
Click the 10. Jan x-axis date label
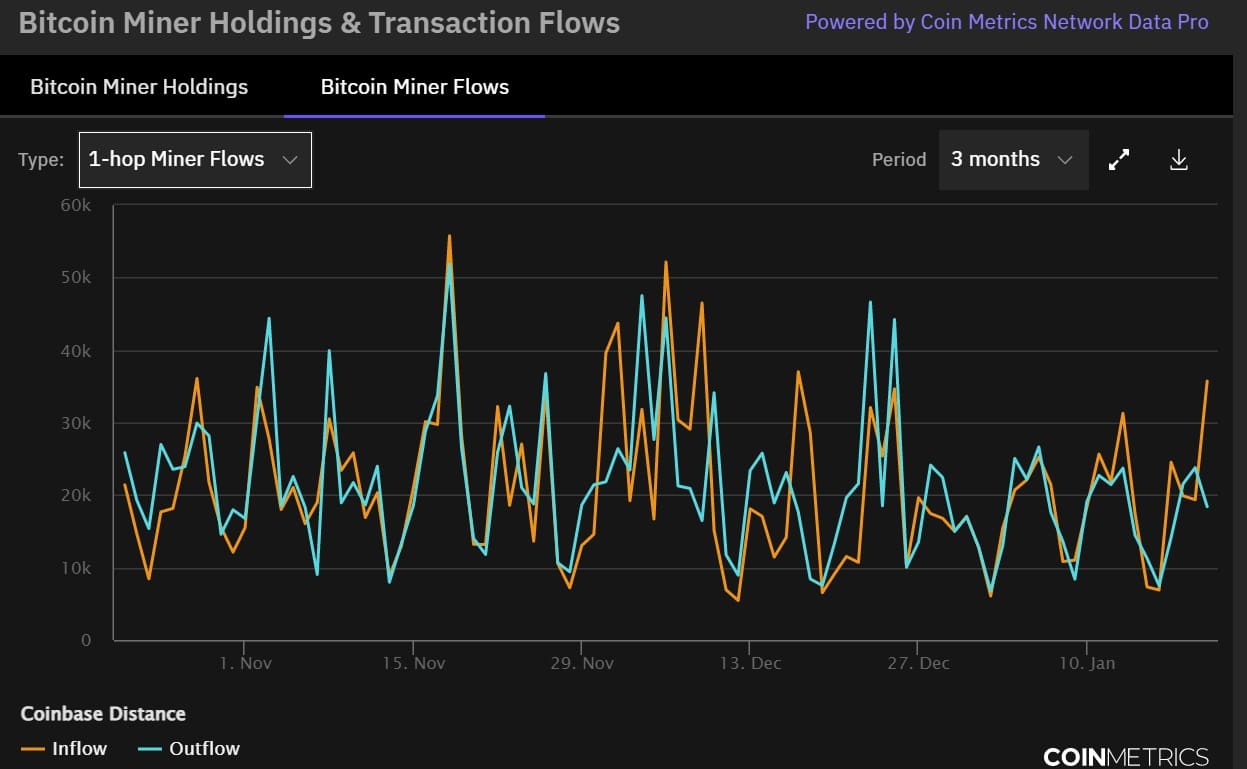(x=1087, y=663)
